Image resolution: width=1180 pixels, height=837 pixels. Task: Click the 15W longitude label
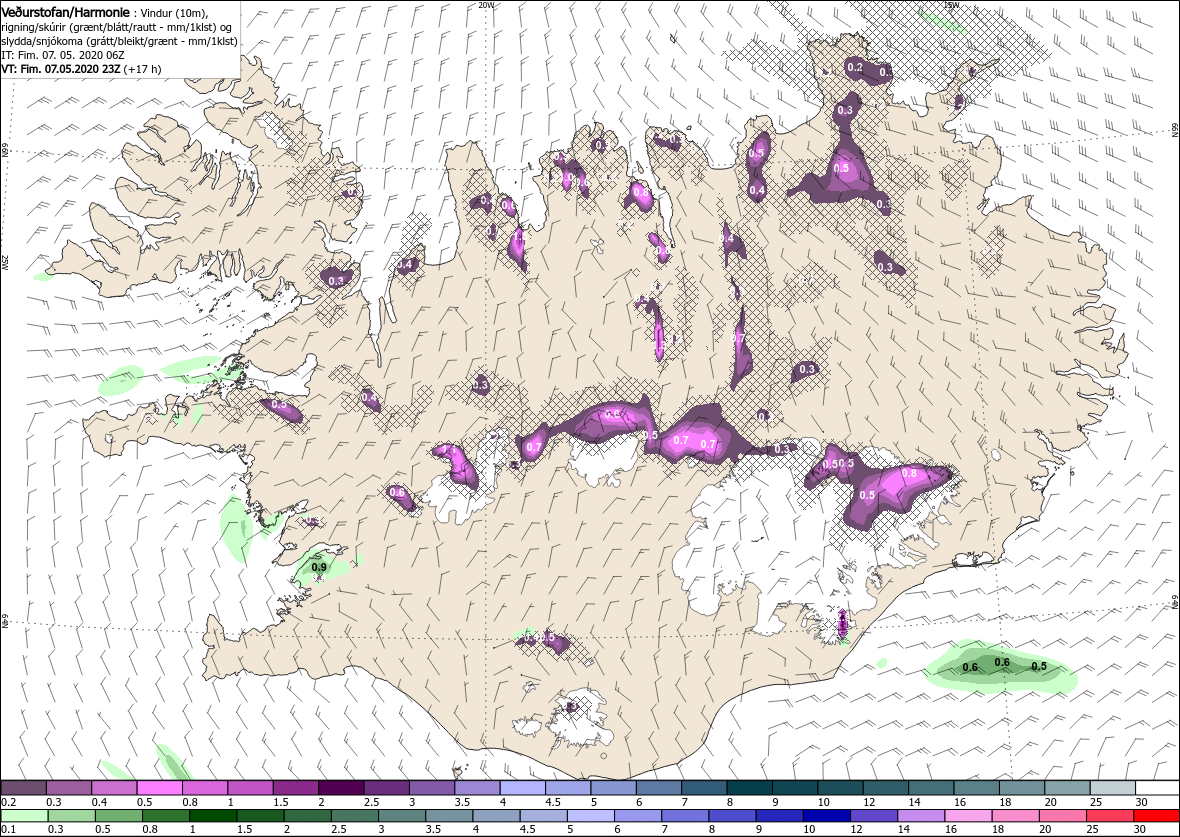[952, 5]
